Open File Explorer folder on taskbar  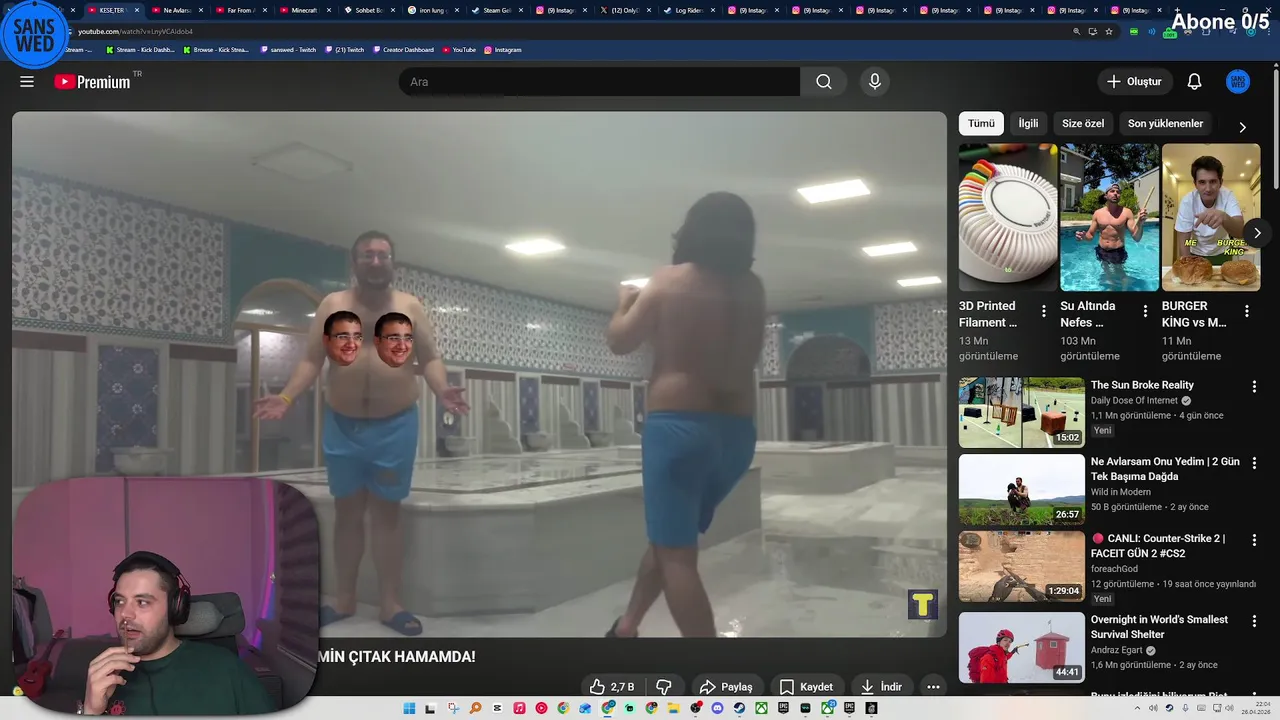pos(673,708)
